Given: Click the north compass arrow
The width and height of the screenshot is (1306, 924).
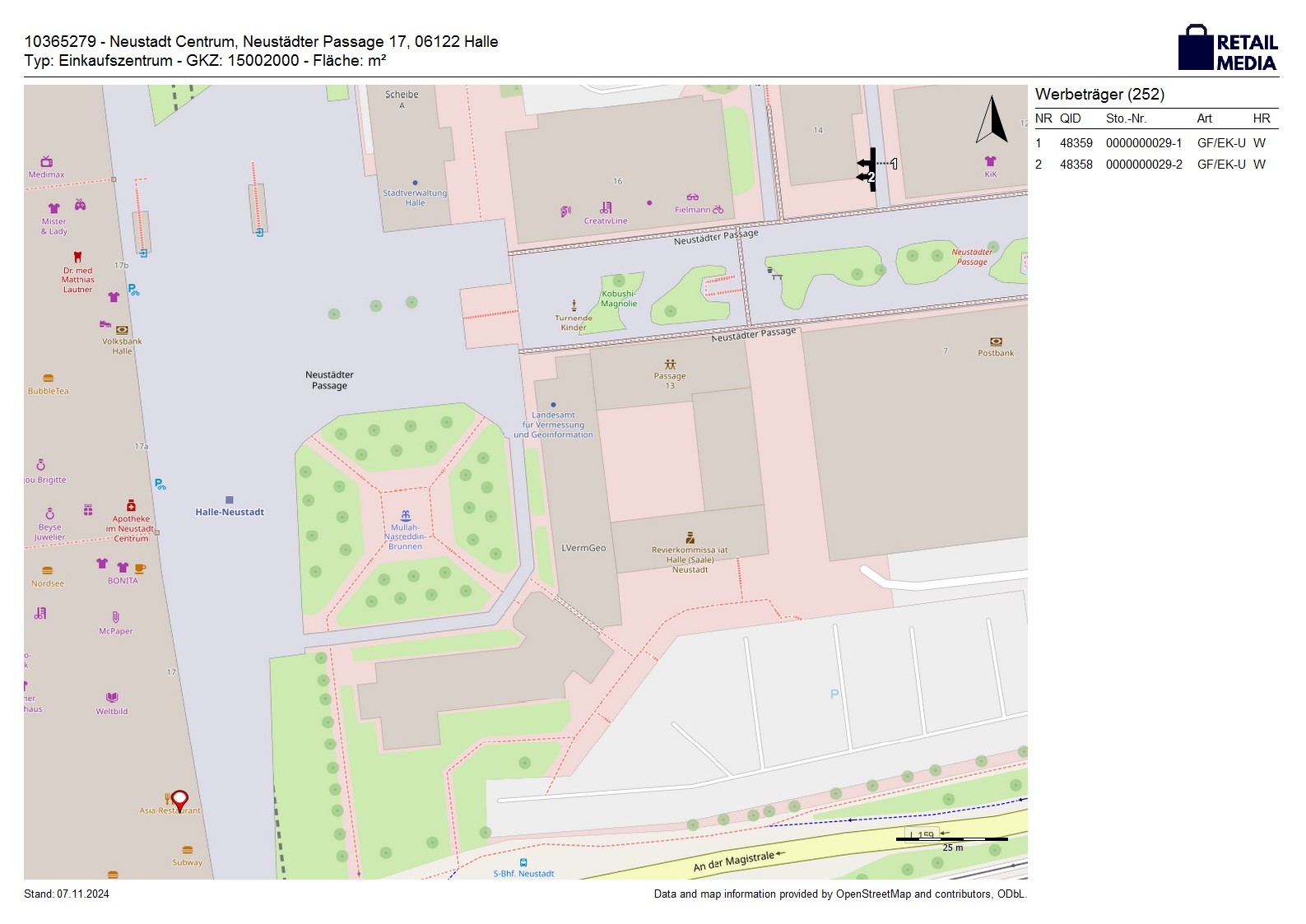Looking at the screenshot, I should 992,120.
